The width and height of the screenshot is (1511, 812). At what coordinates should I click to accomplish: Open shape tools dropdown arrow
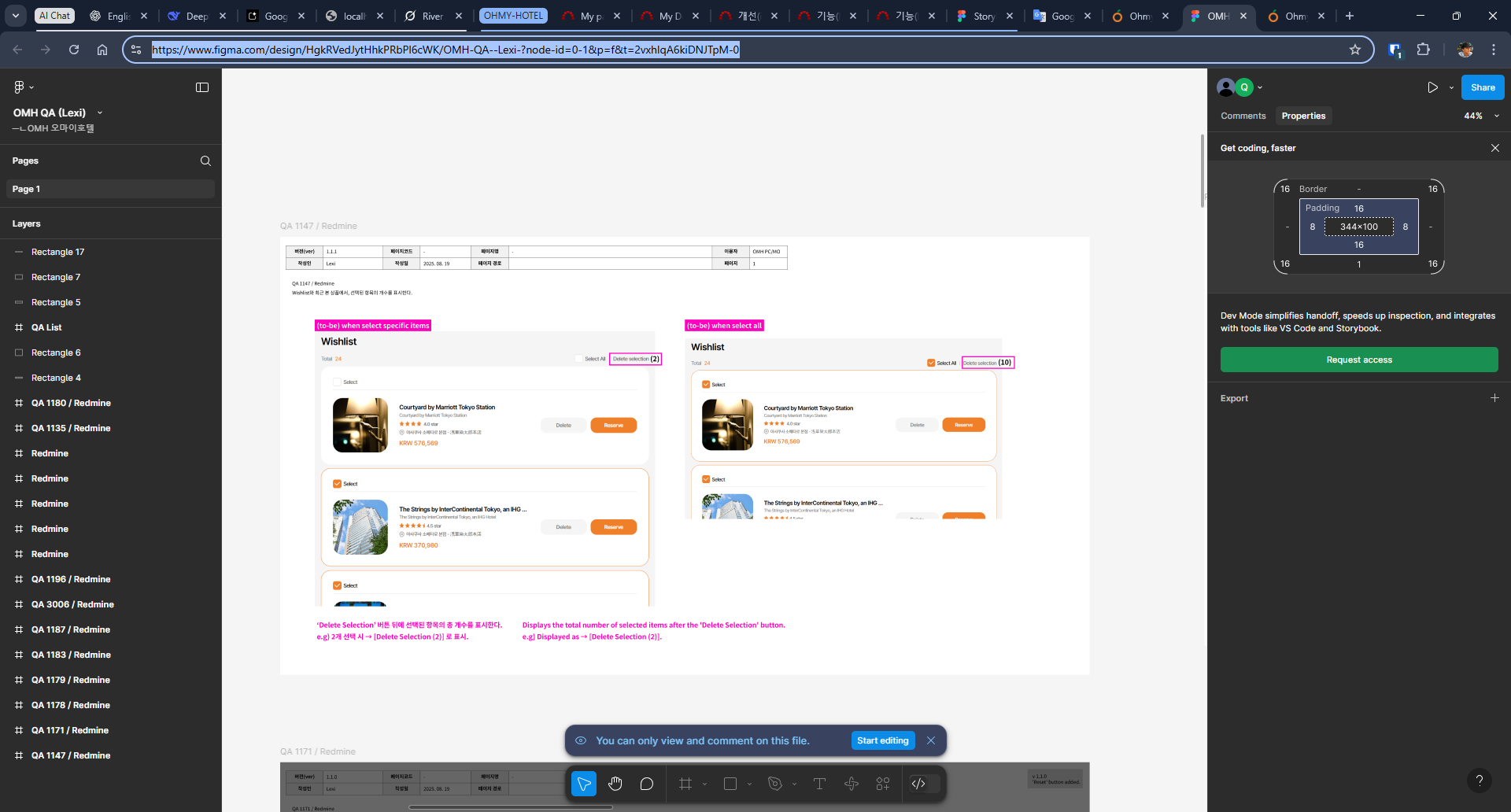(x=749, y=784)
